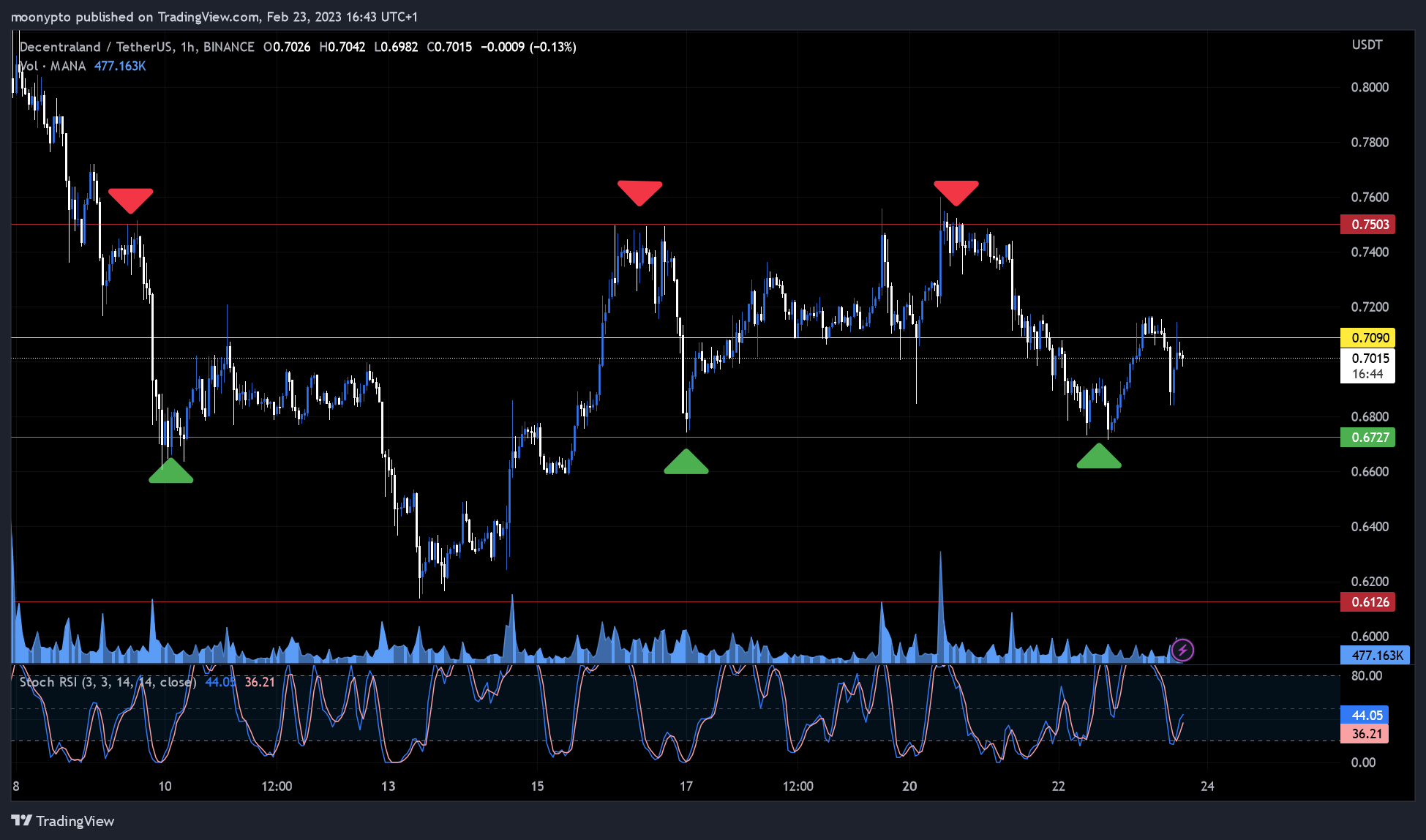Click the TradingView logo at bottom left
Screen dimensions: 1426x840
point(63,821)
